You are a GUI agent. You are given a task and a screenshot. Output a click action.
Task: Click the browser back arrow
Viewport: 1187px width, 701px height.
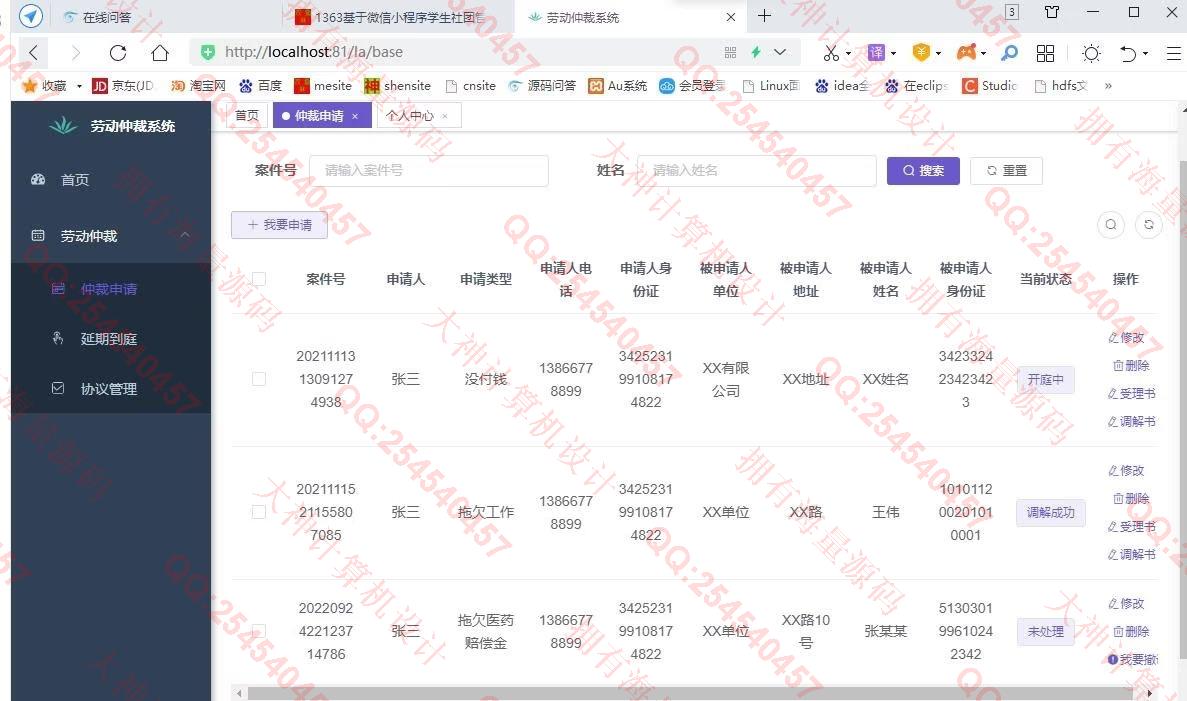(33, 52)
